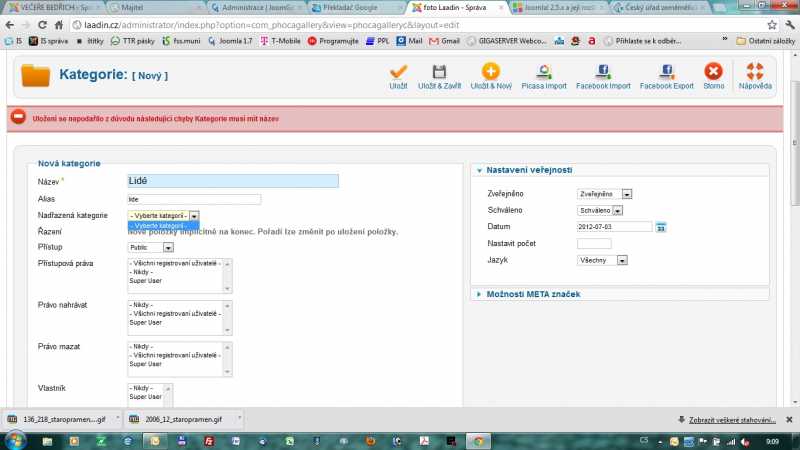Click the Alias input field
The width and height of the screenshot is (800, 450).
194,199
